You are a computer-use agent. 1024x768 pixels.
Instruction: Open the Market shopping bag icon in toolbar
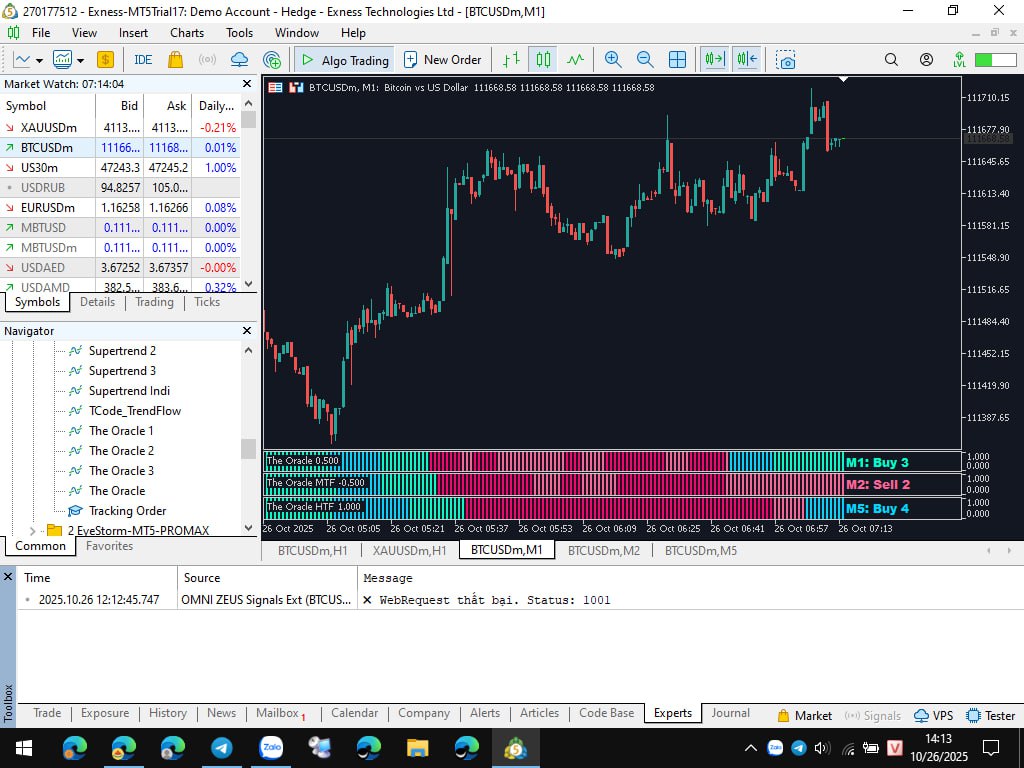[x=175, y=59]
